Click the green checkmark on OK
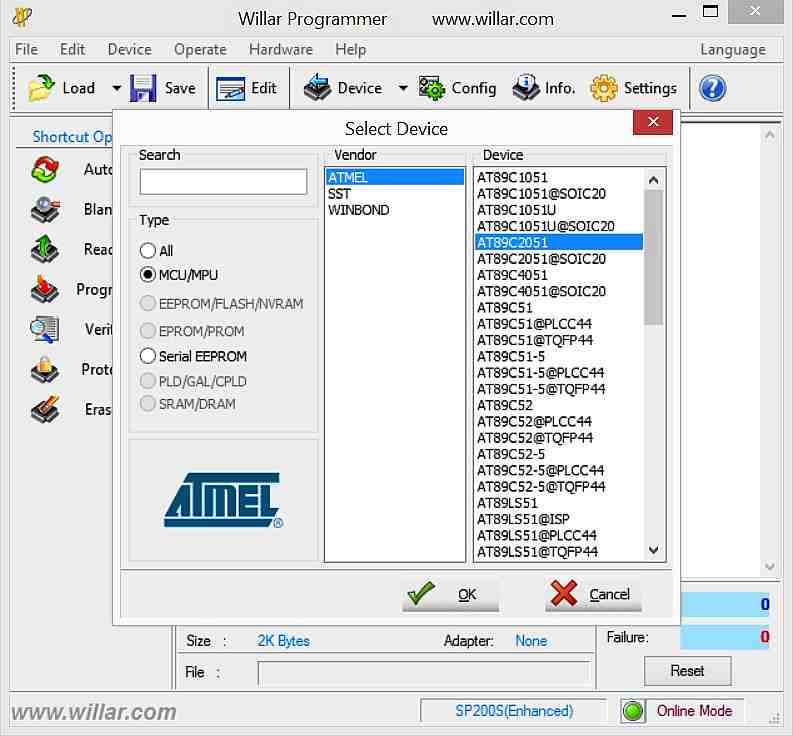Image resolution: width=793 pixels, height=736 pixels. coord(421,593)
